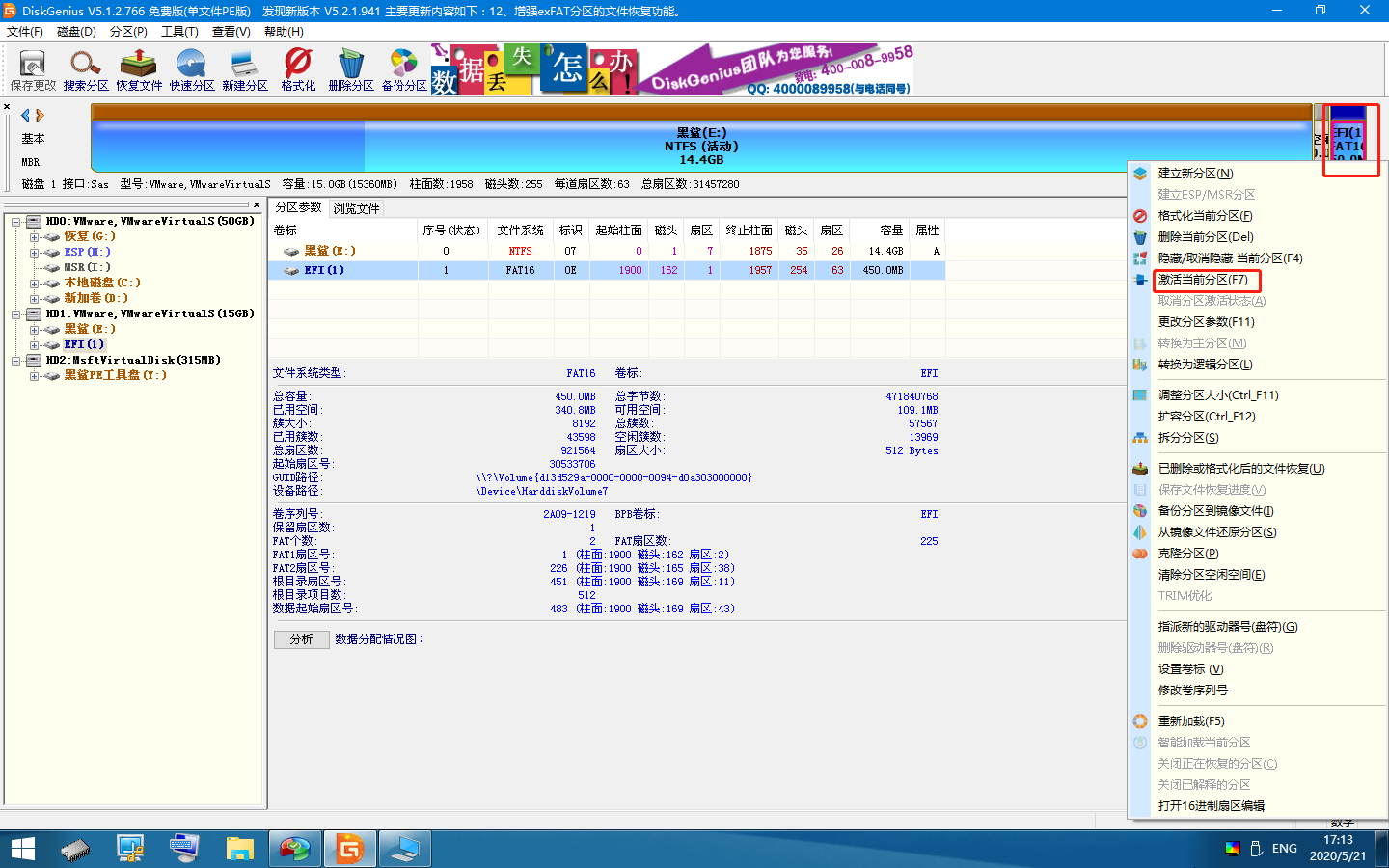
Task: Choose the 格式化 toolbar icon
Action: 298,70
